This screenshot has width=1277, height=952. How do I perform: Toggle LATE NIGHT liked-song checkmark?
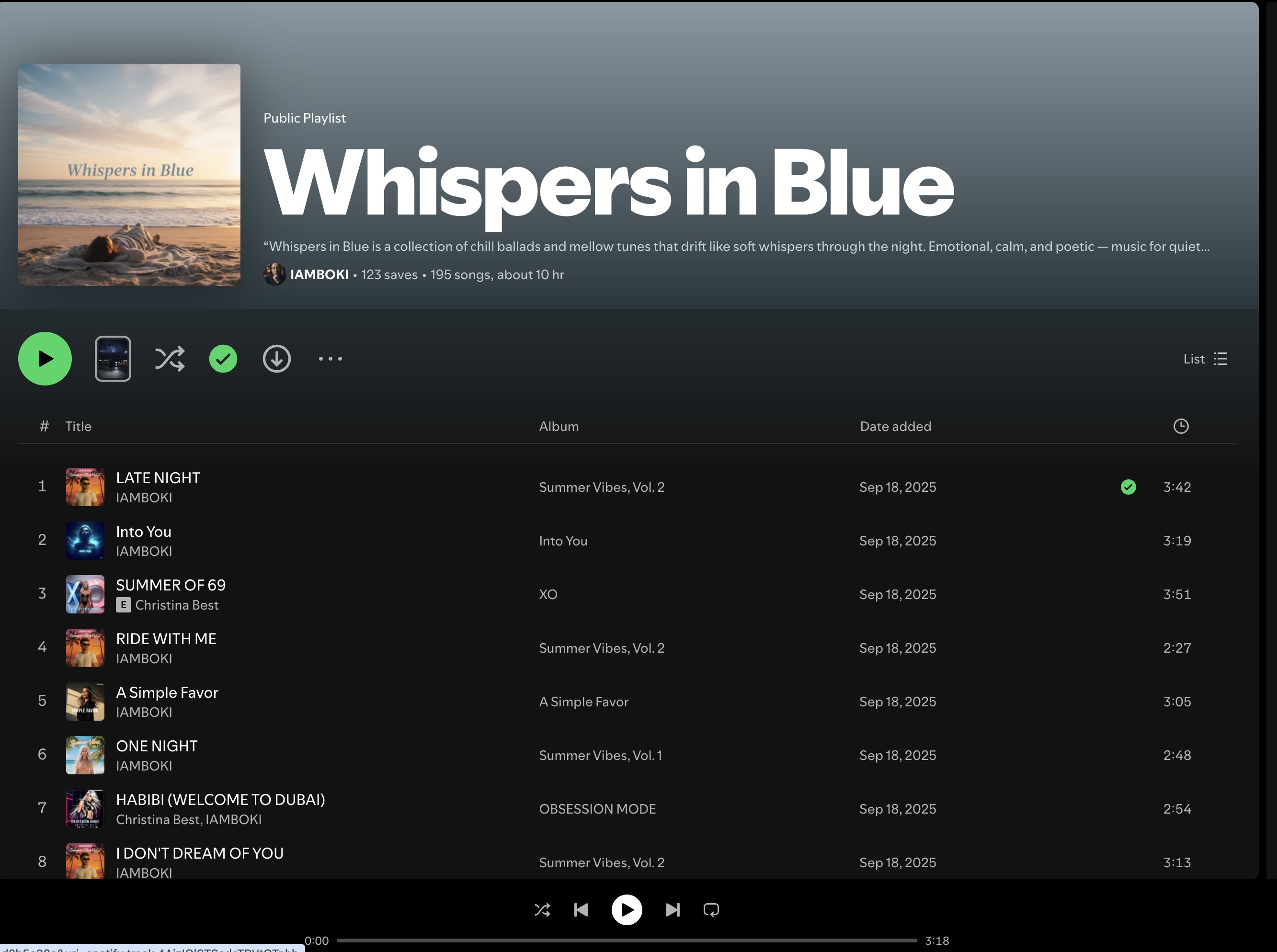click(1128, 487)
